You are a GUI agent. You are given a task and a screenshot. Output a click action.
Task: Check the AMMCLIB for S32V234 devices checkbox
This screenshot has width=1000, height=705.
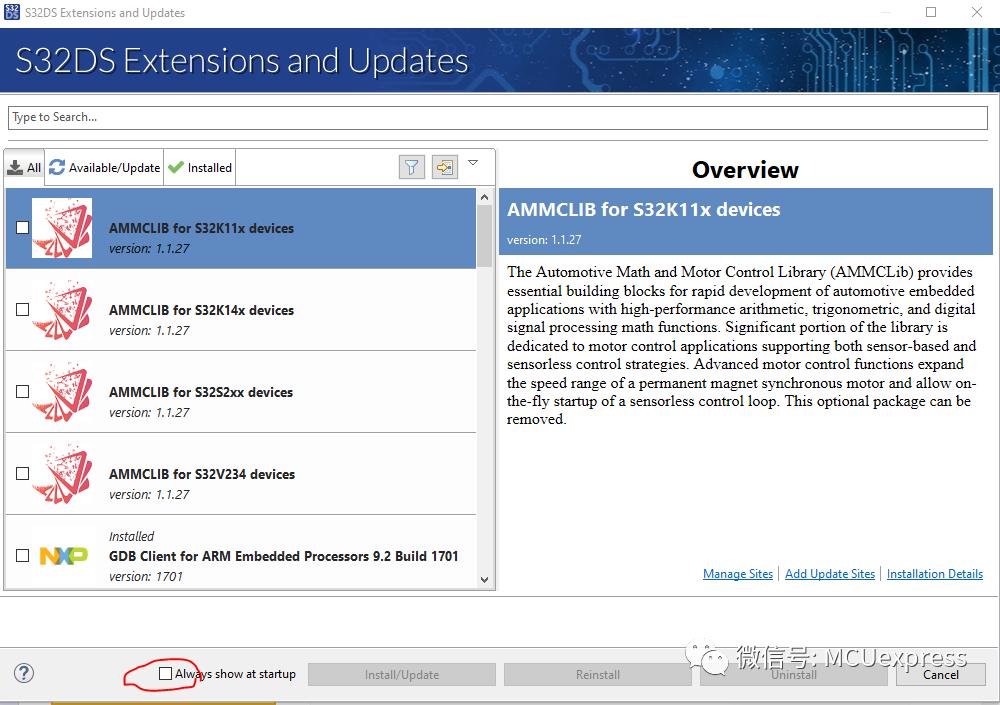[22, 473]
